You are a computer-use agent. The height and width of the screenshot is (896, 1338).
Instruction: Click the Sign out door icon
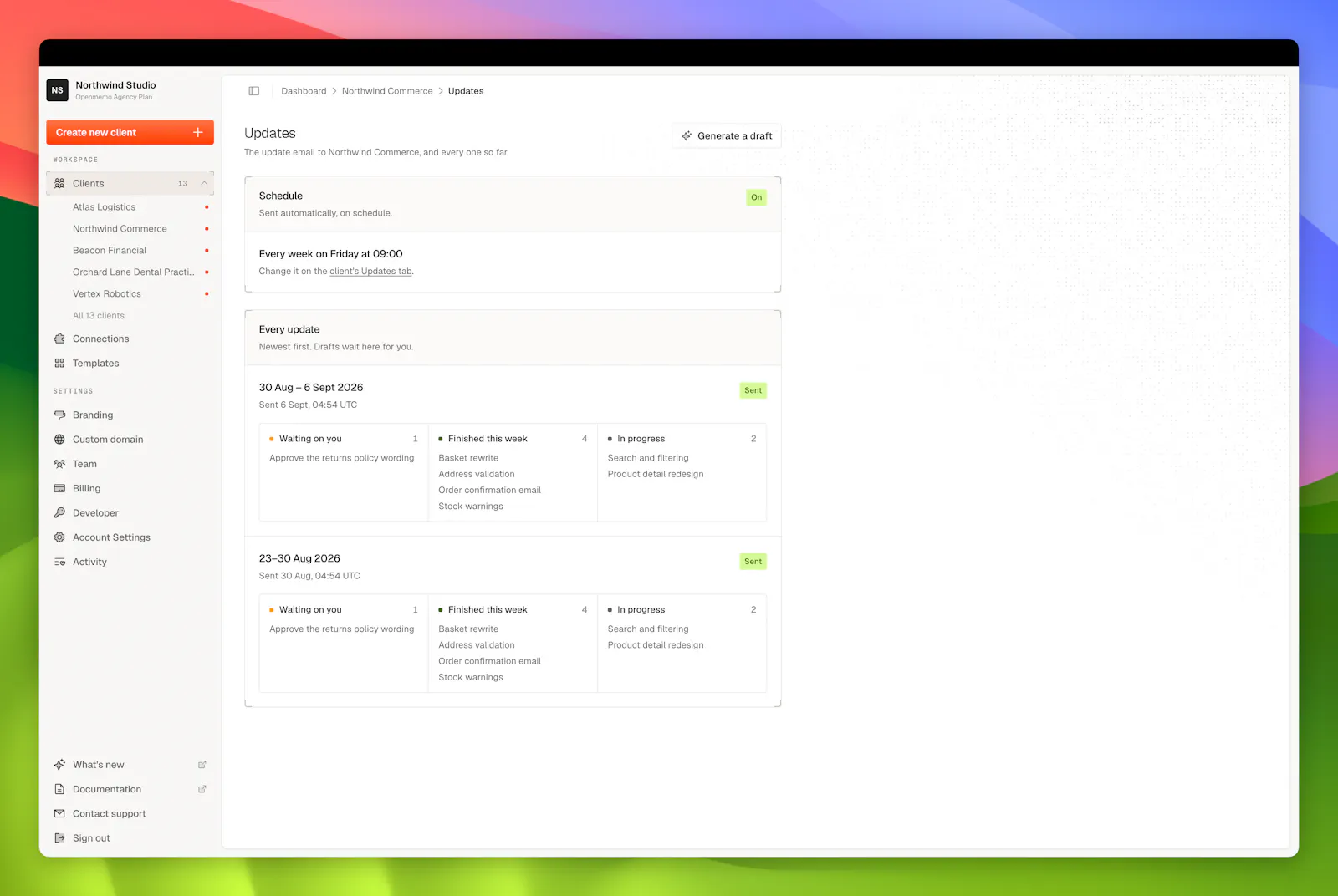point(59,838)
